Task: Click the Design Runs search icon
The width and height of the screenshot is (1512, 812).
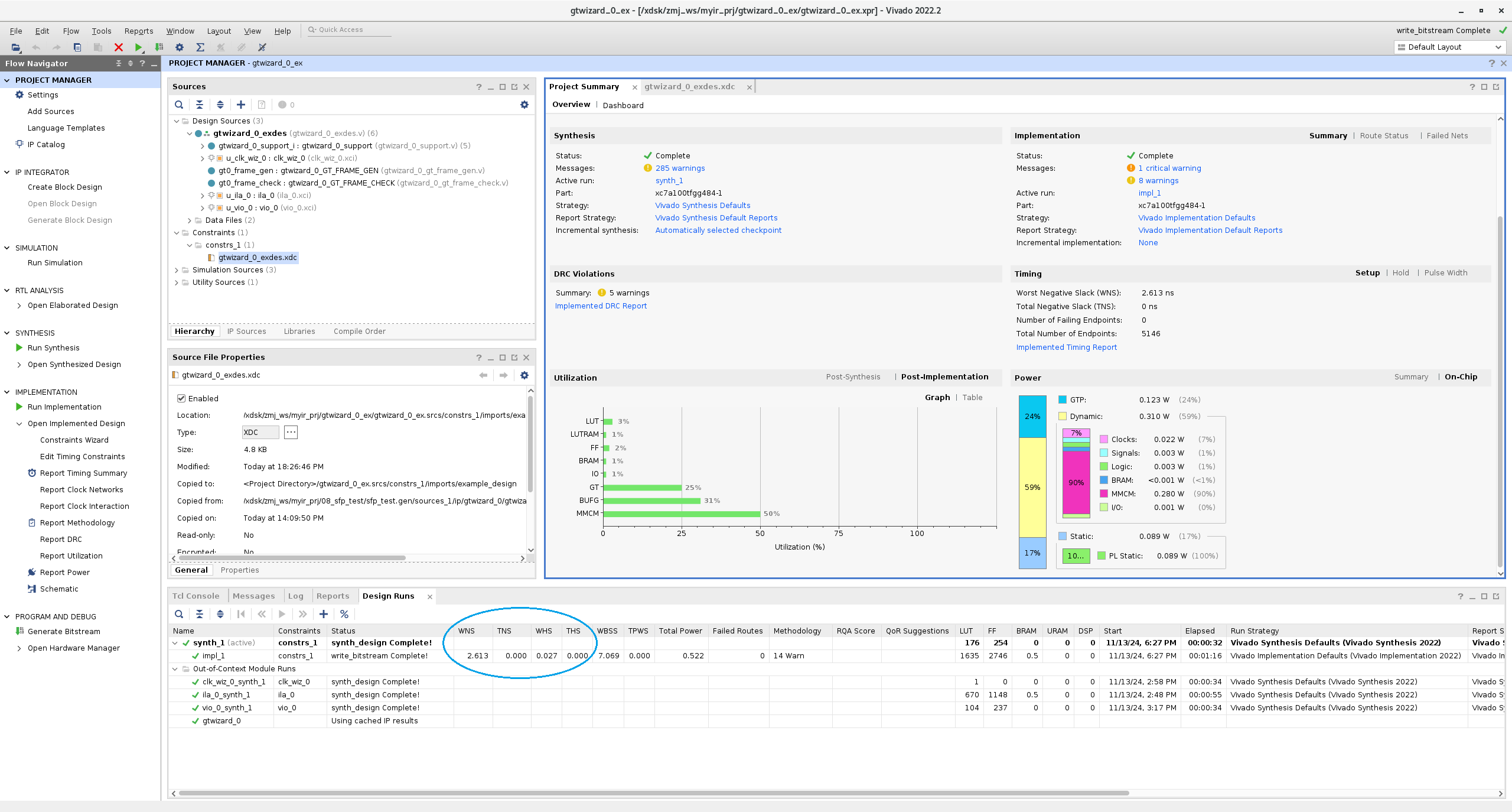Action: [x=179, y=614]
